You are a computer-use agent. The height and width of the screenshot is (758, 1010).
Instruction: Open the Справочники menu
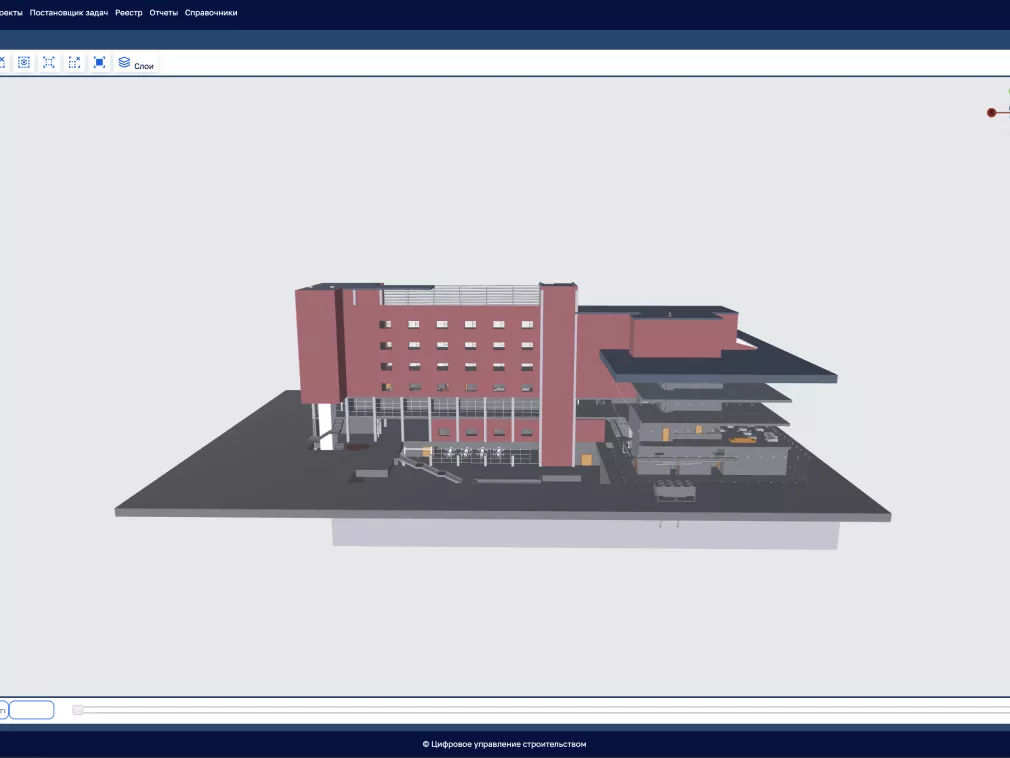click(x=211, y=13)
